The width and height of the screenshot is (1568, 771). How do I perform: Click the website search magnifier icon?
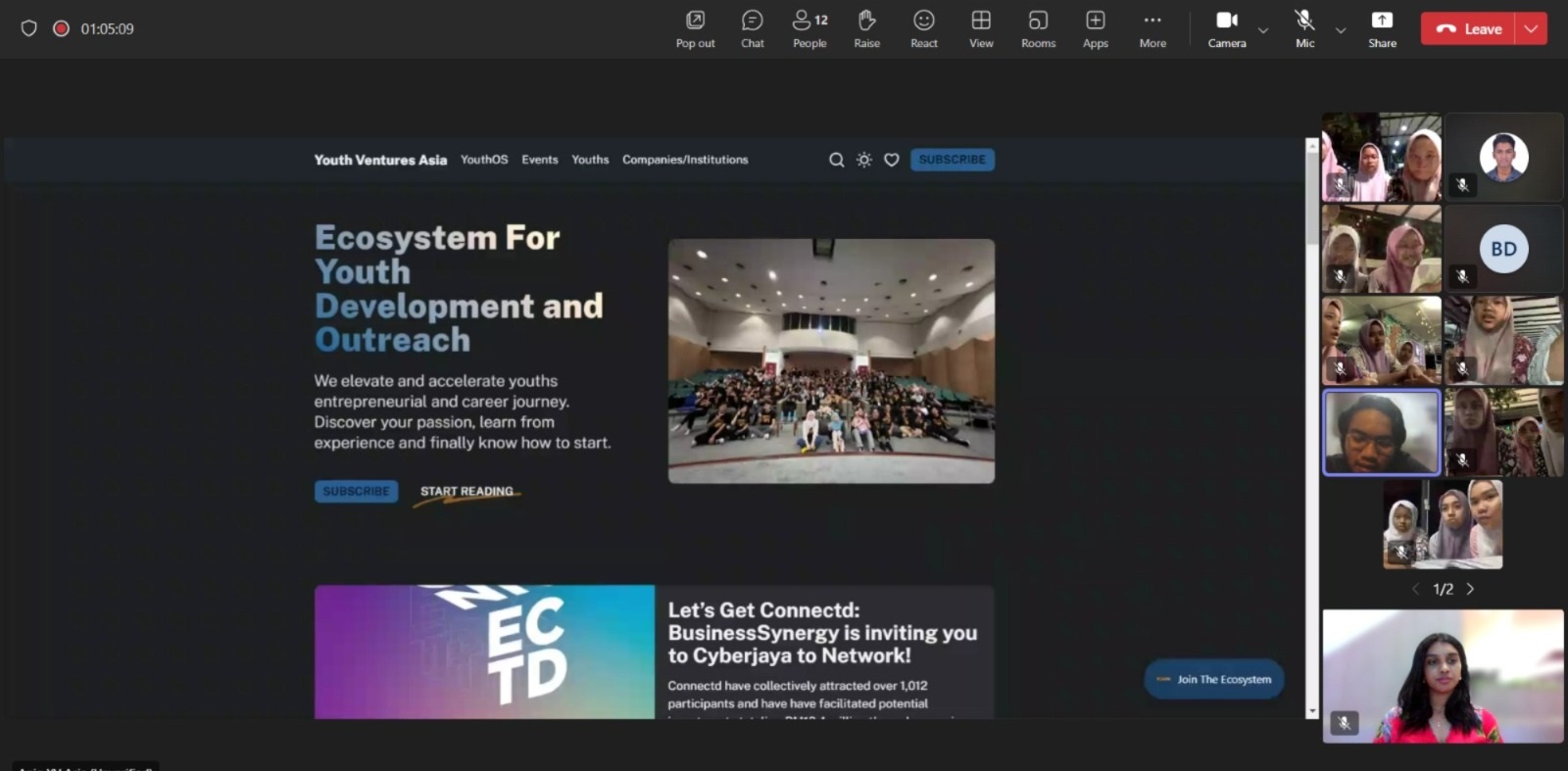836,160
